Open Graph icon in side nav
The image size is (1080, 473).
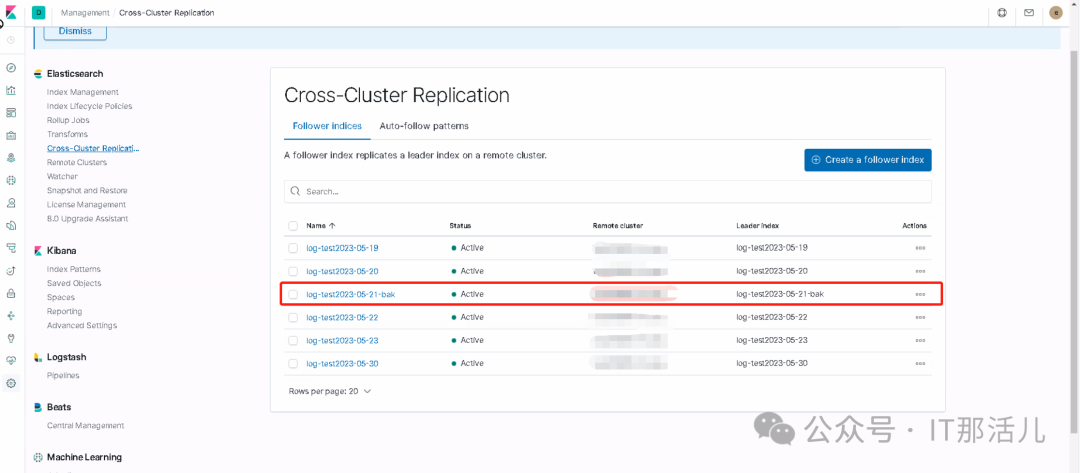(11, 315)
